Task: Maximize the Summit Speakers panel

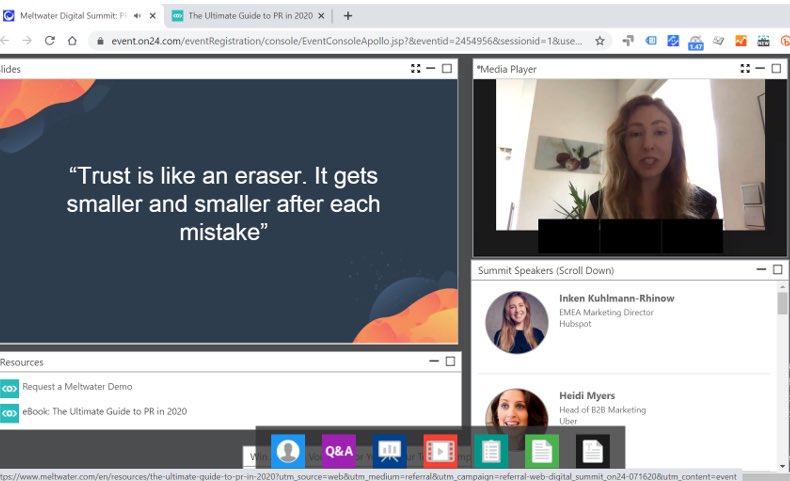Action: coord(777,270)
